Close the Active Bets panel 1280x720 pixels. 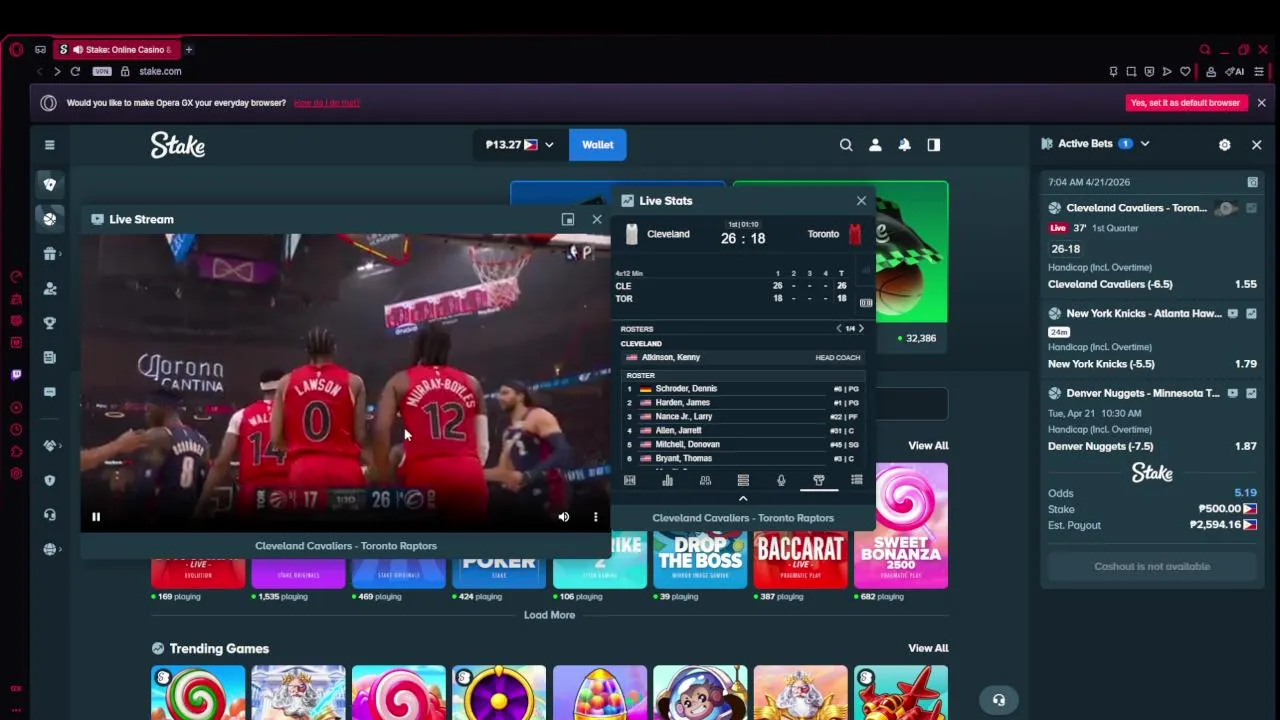(1257, 145)
